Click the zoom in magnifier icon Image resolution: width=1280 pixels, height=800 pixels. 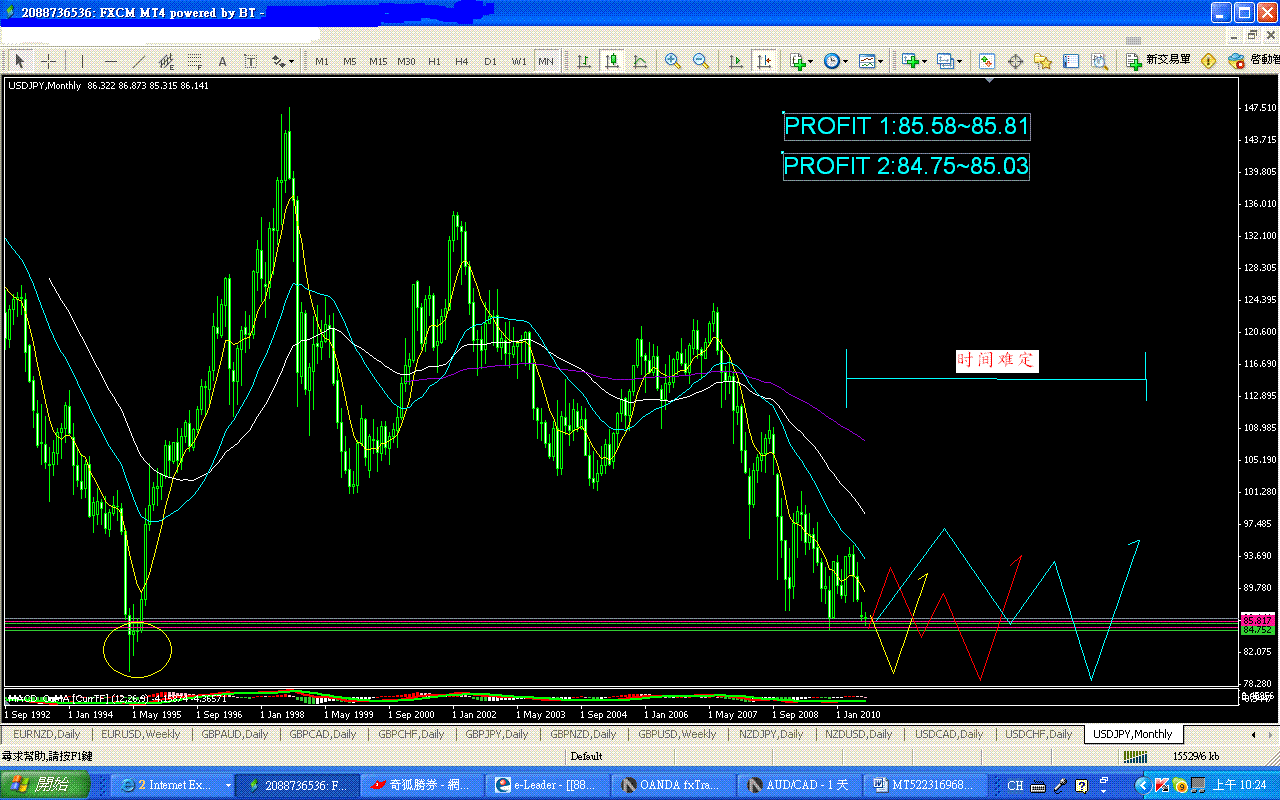pyautogui.click(x=673, y=61)
